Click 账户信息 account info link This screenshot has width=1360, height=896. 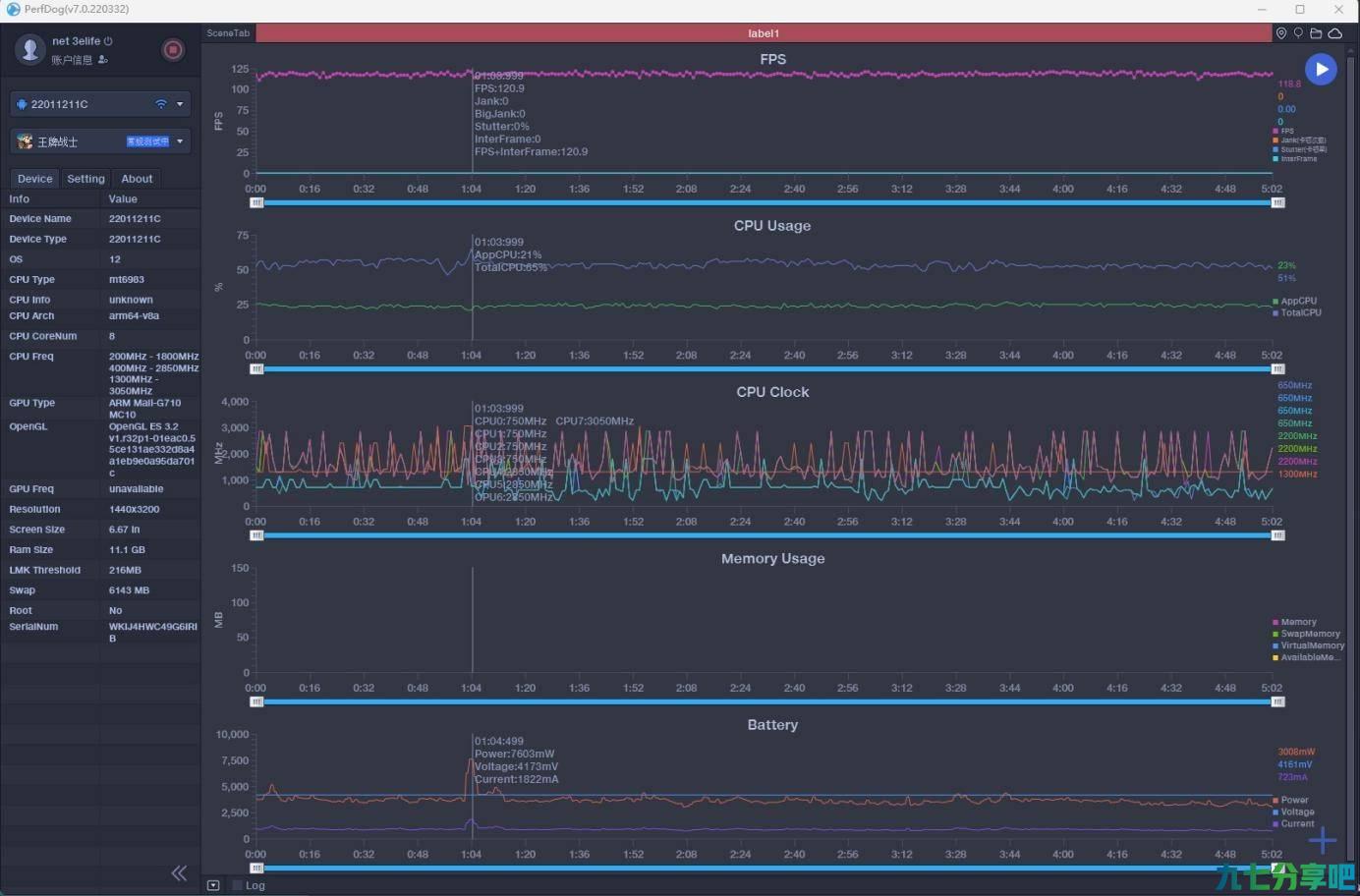click(x=72, y=60)
